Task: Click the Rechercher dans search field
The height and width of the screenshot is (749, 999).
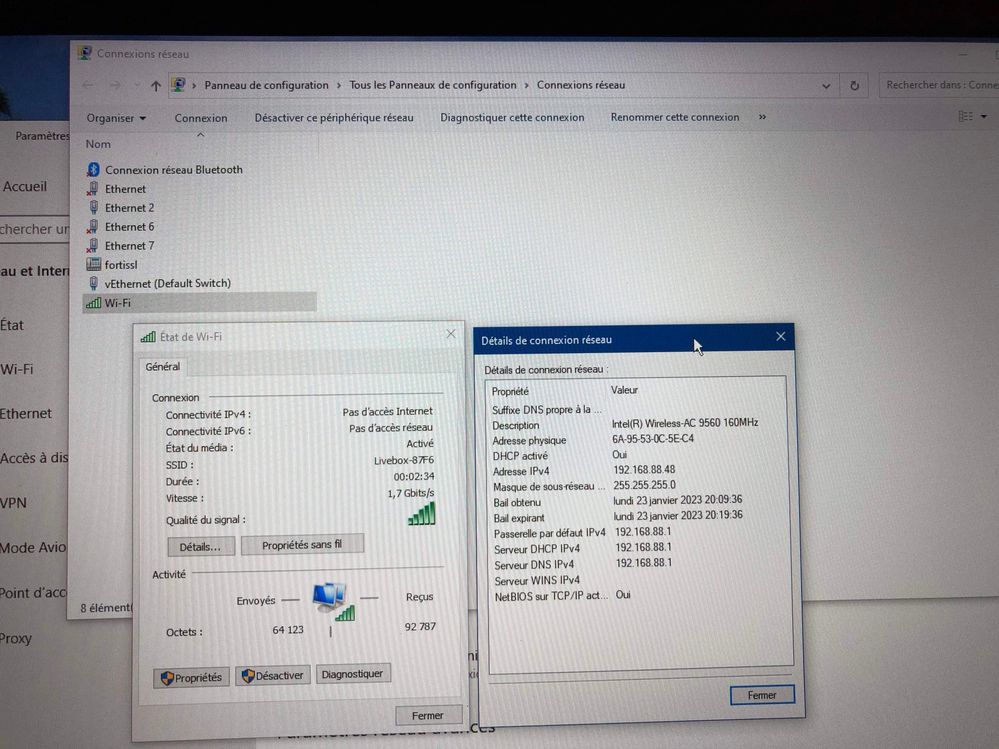Action: tap(939, 85)
